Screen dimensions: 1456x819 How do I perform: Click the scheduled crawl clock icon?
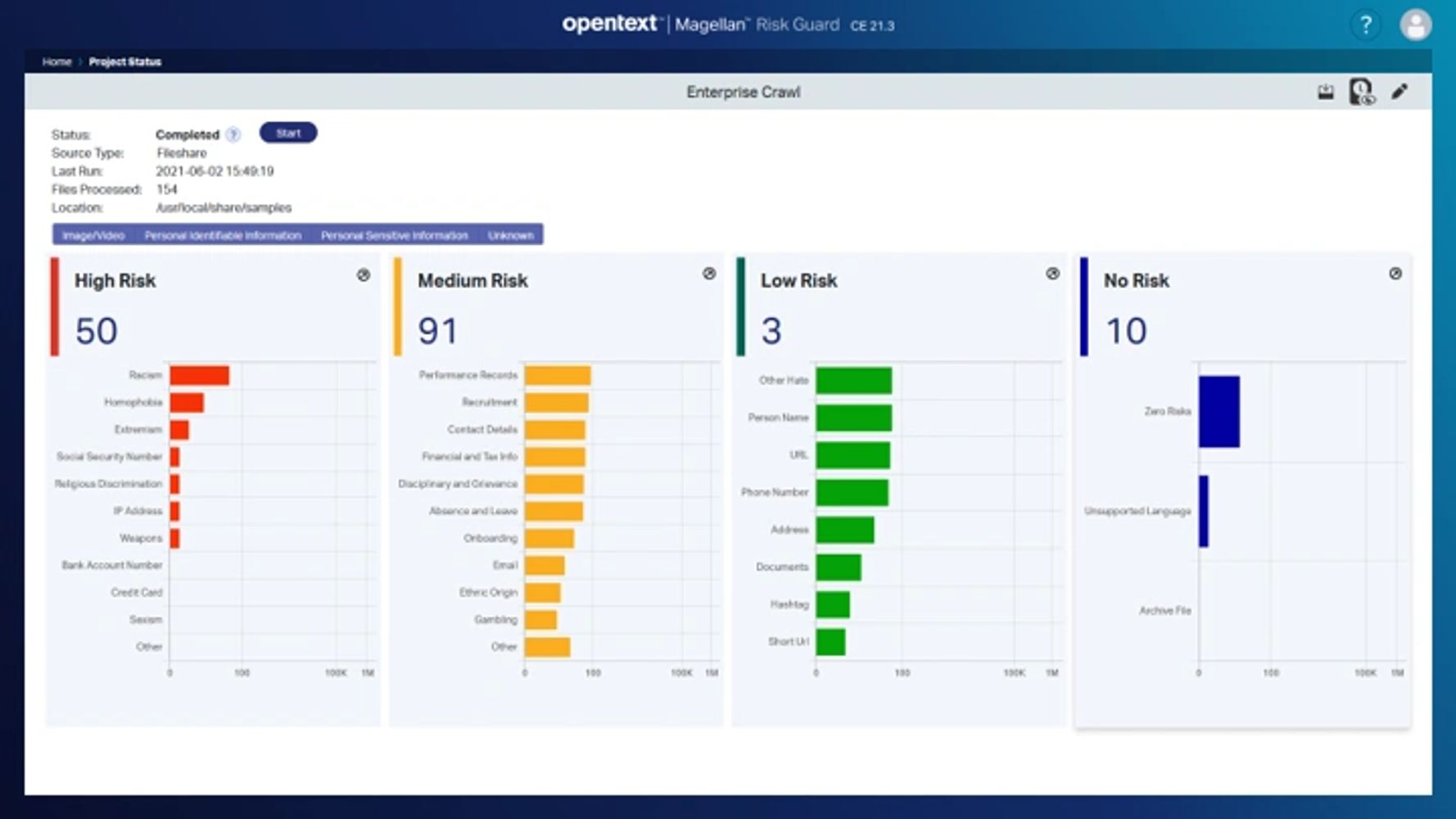1362,92
